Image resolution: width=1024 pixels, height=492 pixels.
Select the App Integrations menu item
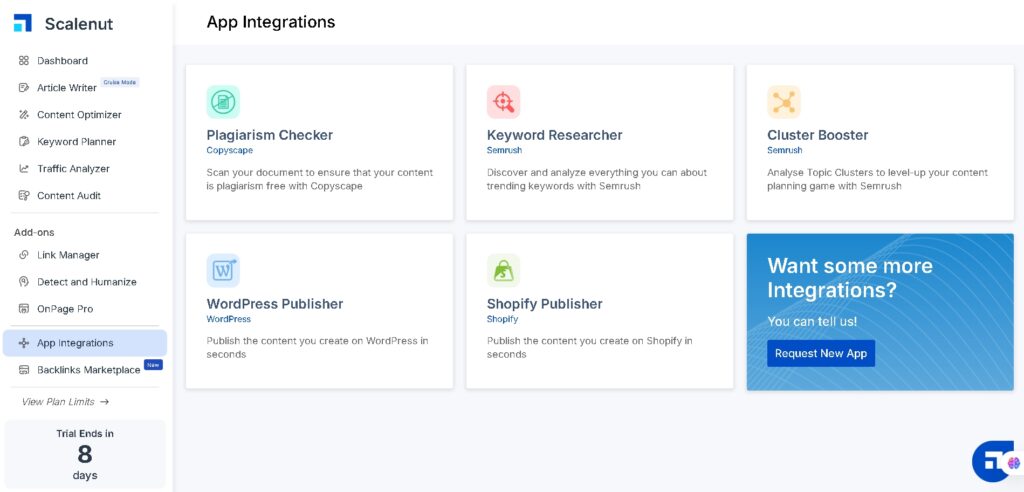(85, 343)
